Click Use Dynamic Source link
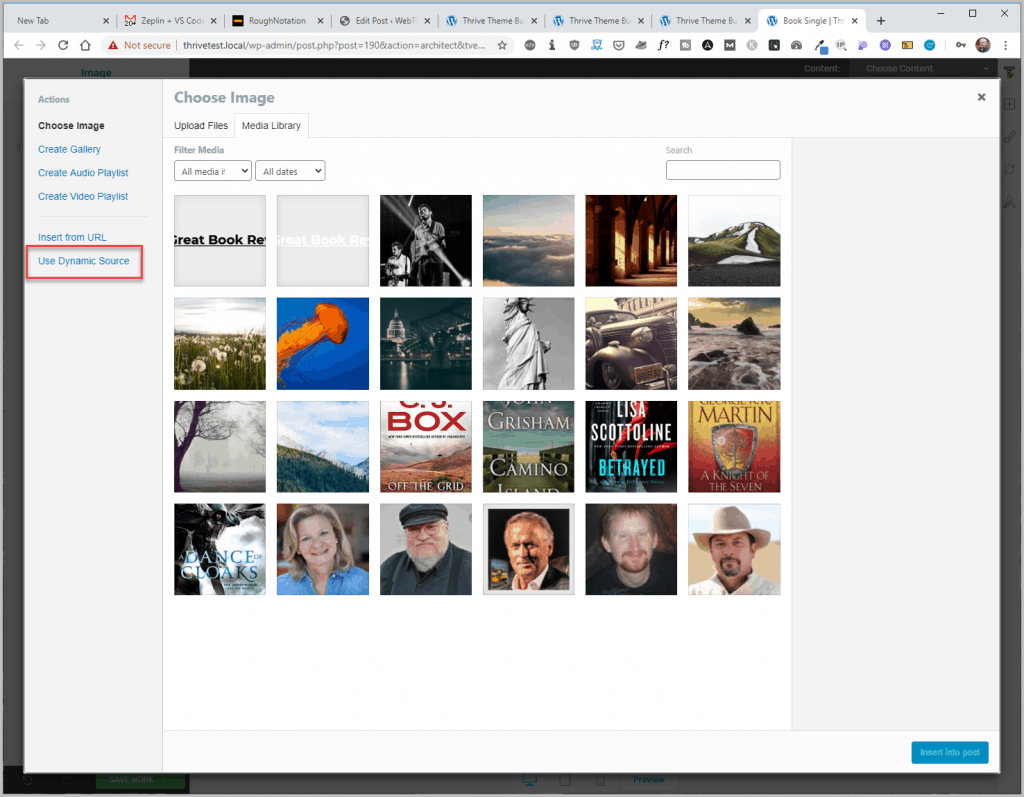The width and height of the screenshot is (1024, 797). [84, 261]
